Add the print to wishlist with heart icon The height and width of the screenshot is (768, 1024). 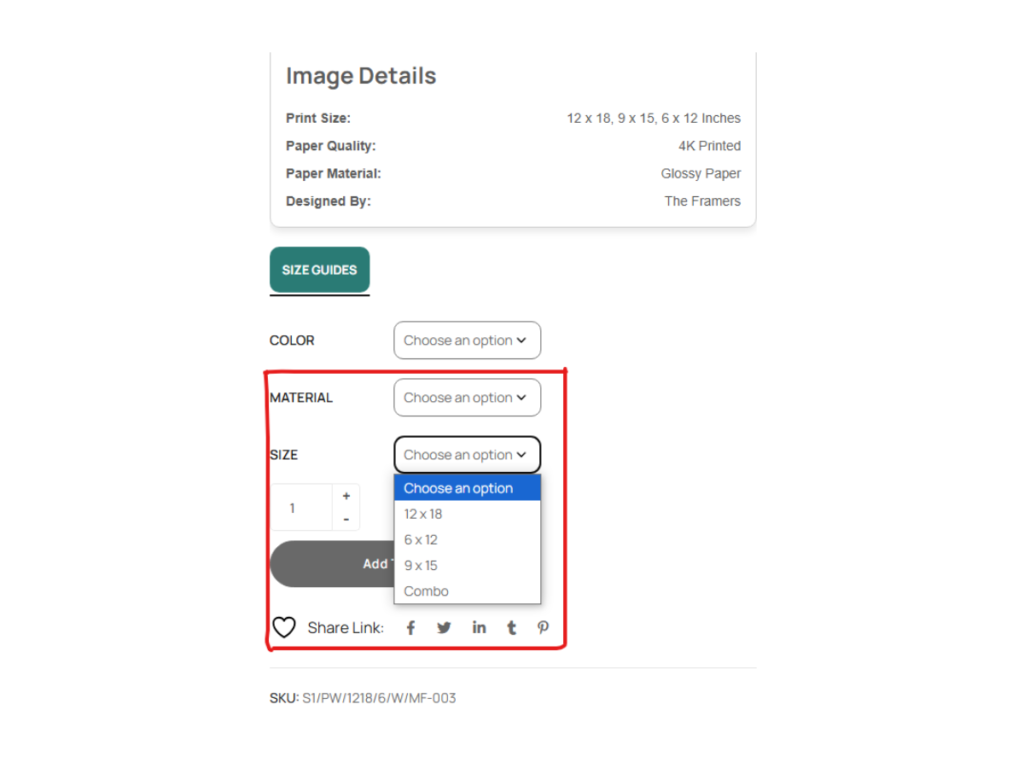tap(284, 628)
